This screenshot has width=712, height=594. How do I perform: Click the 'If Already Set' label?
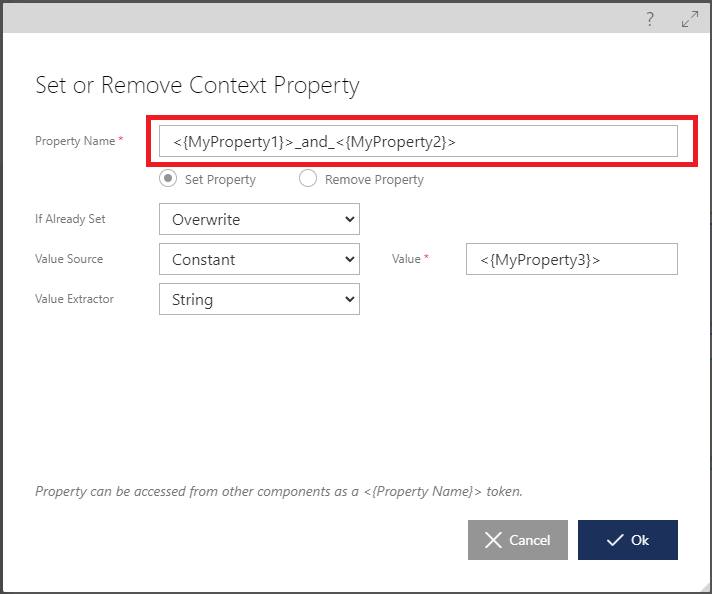click(70, 219)
